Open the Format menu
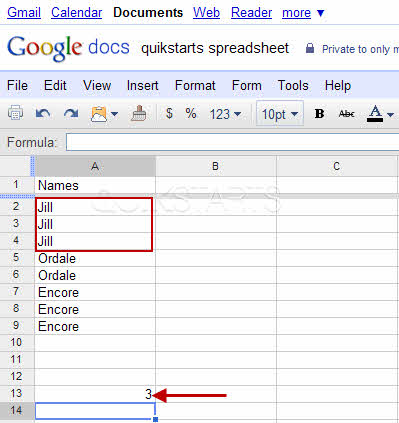Screen dimensions: 399x423 coord(195,86)
